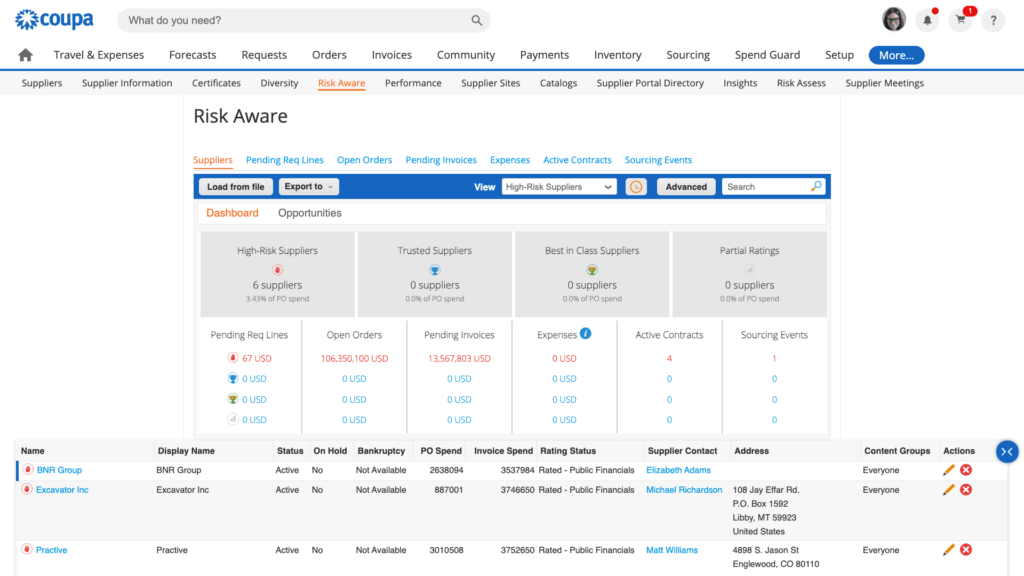This screenshot has height=576, width=1024.
Task: Click the Advanced button
Action: [686, 187]
